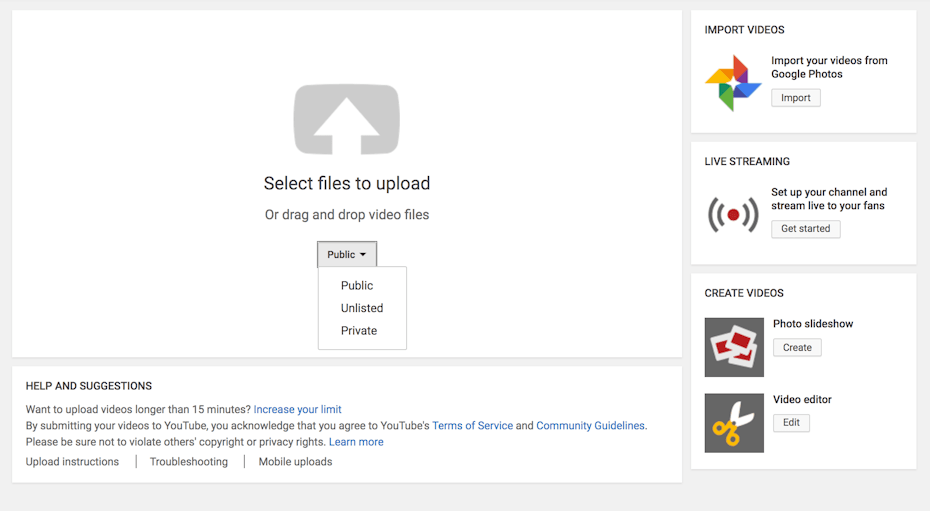Open the Terms of Service link
This screenshot has height=511, width=930.
click(472, 426)
